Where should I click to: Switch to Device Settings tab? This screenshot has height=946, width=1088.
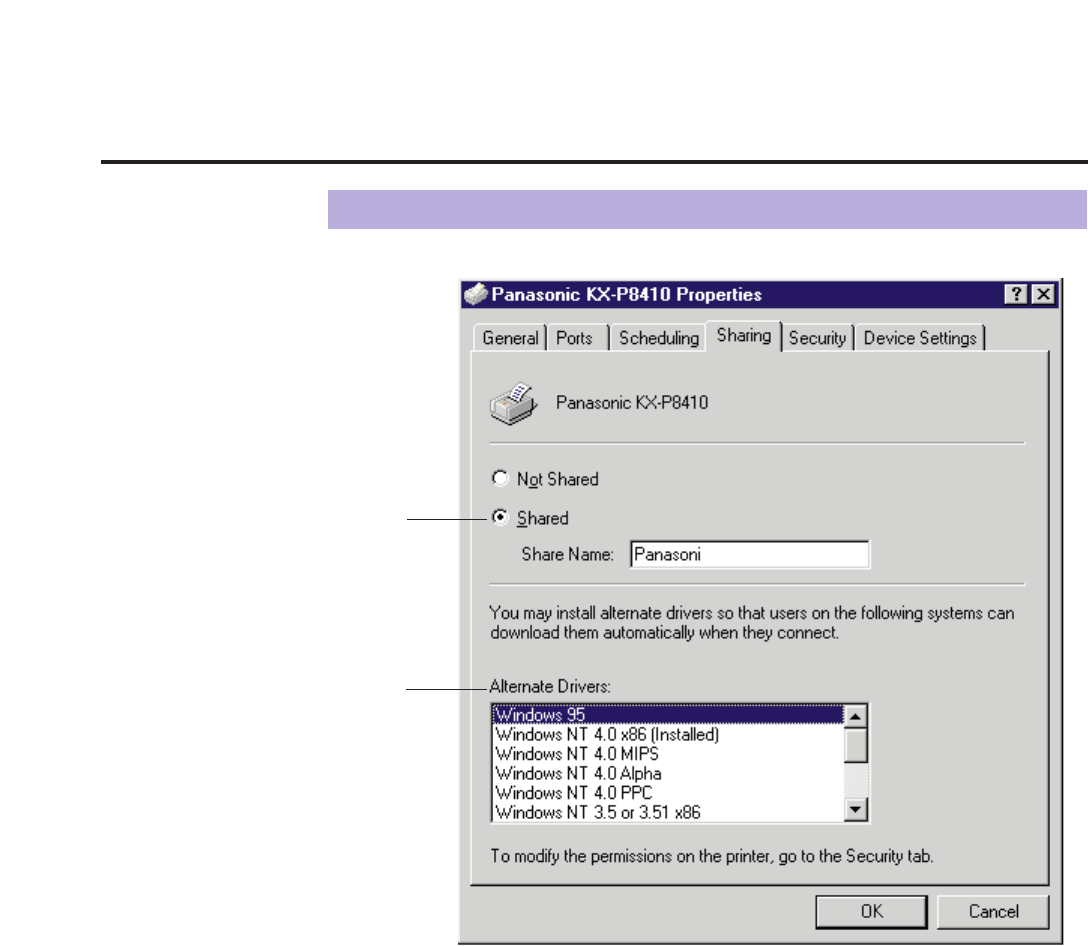click(919, 338)
